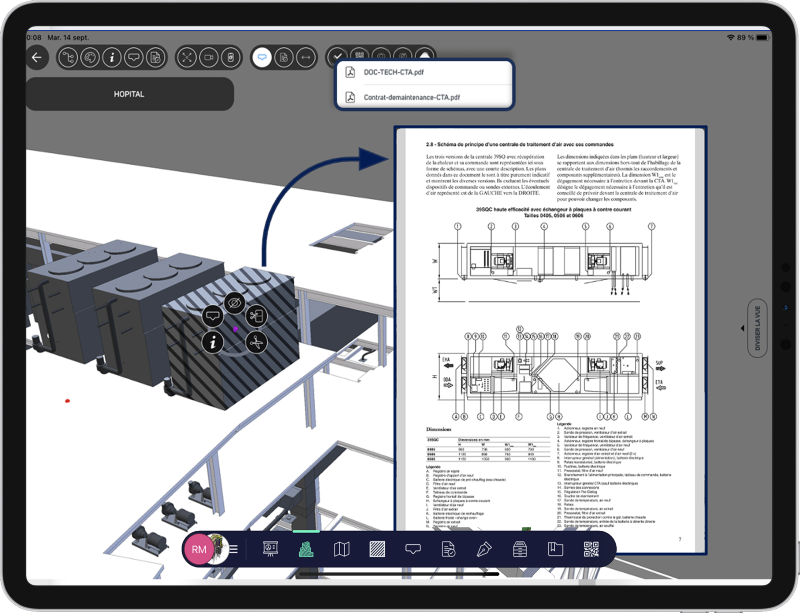Click the fit-to-view expand arrows icon
This screenshot has width=800, height=613.
pyautogui.click(x=187, y=58)
